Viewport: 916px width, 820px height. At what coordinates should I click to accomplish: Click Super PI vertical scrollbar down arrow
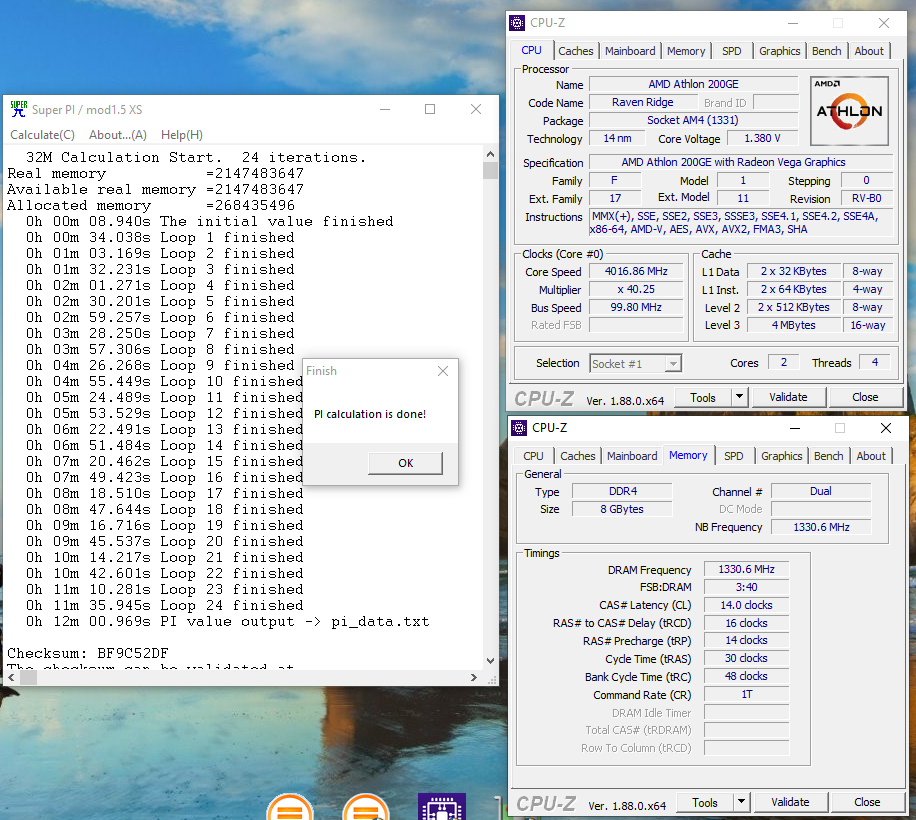coord(490,661)
